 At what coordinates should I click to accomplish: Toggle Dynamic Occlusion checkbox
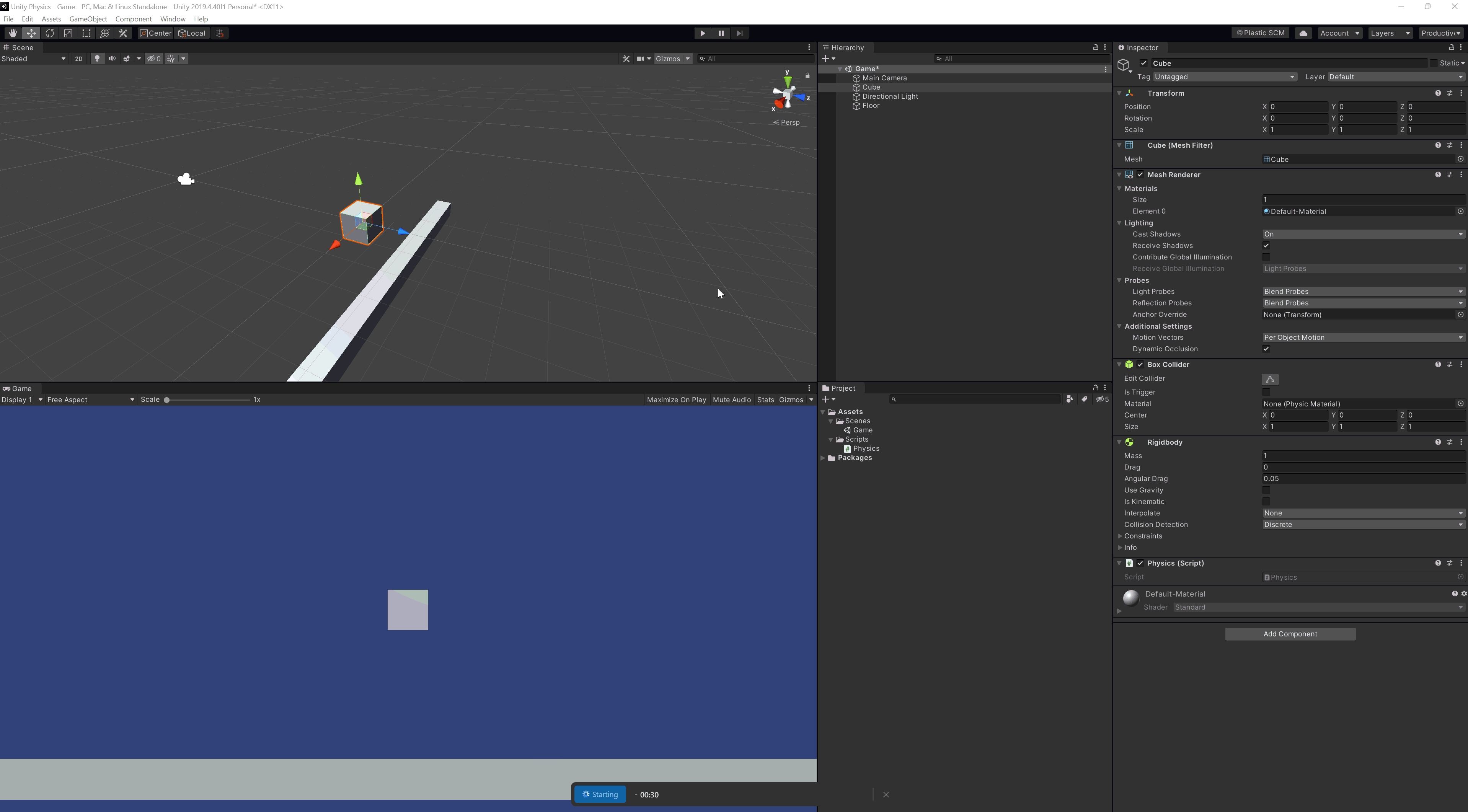click(x=1266, y=349)
